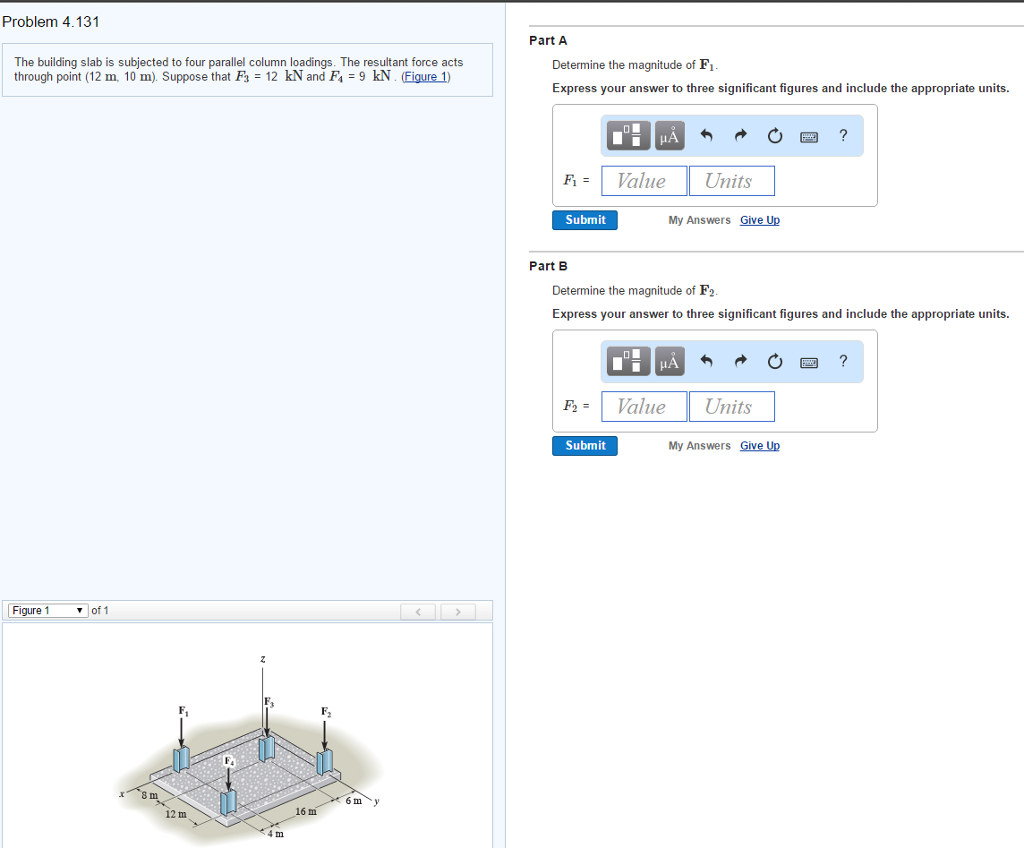Click the undo arrow icon in Part A
1024x848 pixels.
pos(707,135)
